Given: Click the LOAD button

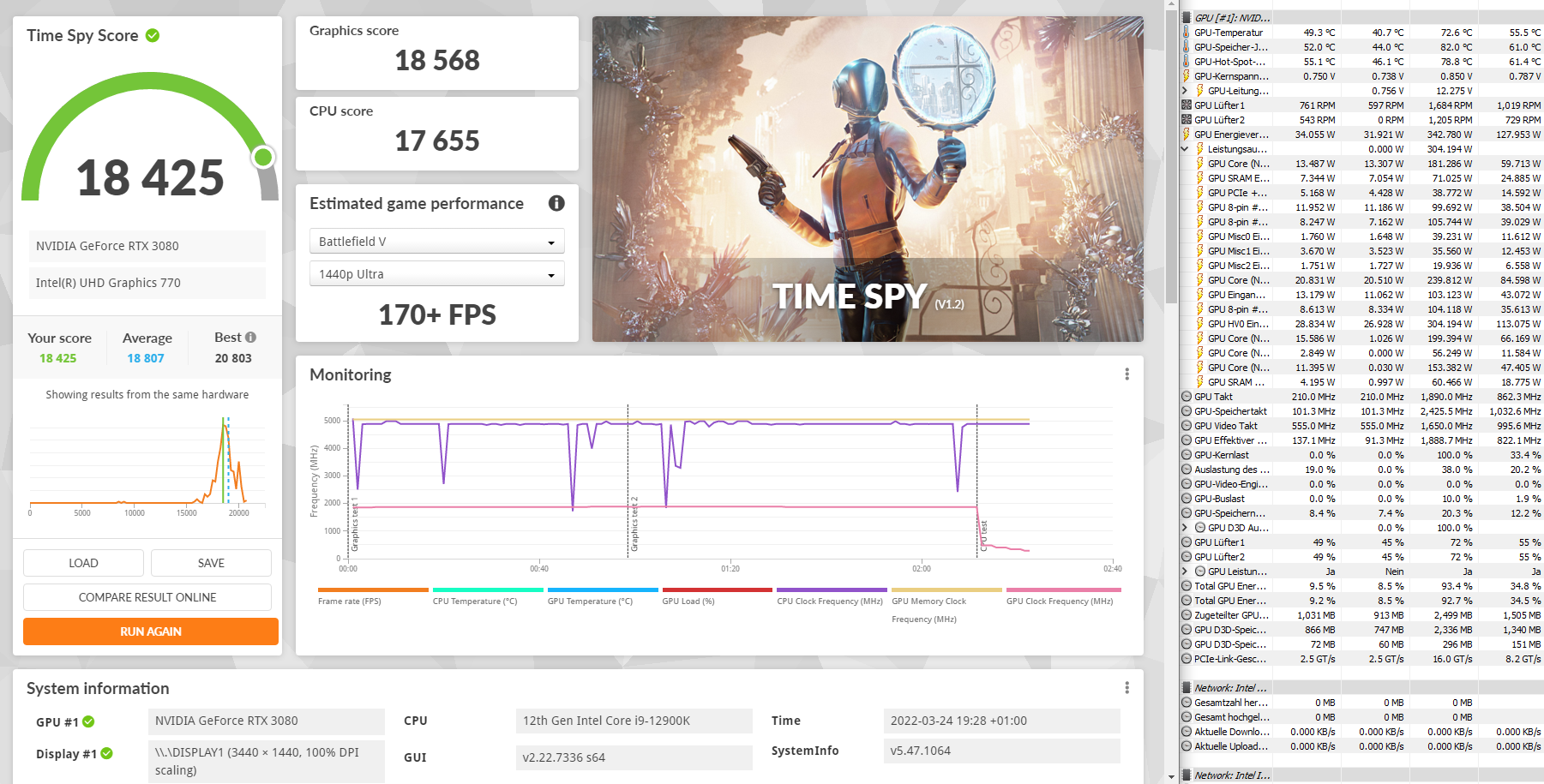Looking at the screenshot, I should [x=83, y=563].
